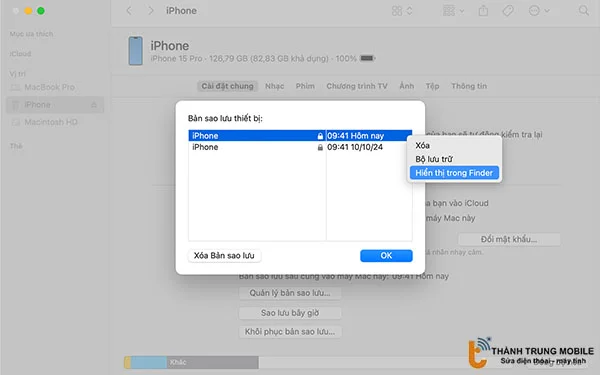The height and width of the screenshot is (375, 600).
Task: Click the Macintosh HD drive icon in sidebar
Action: (x=15, y=122)
